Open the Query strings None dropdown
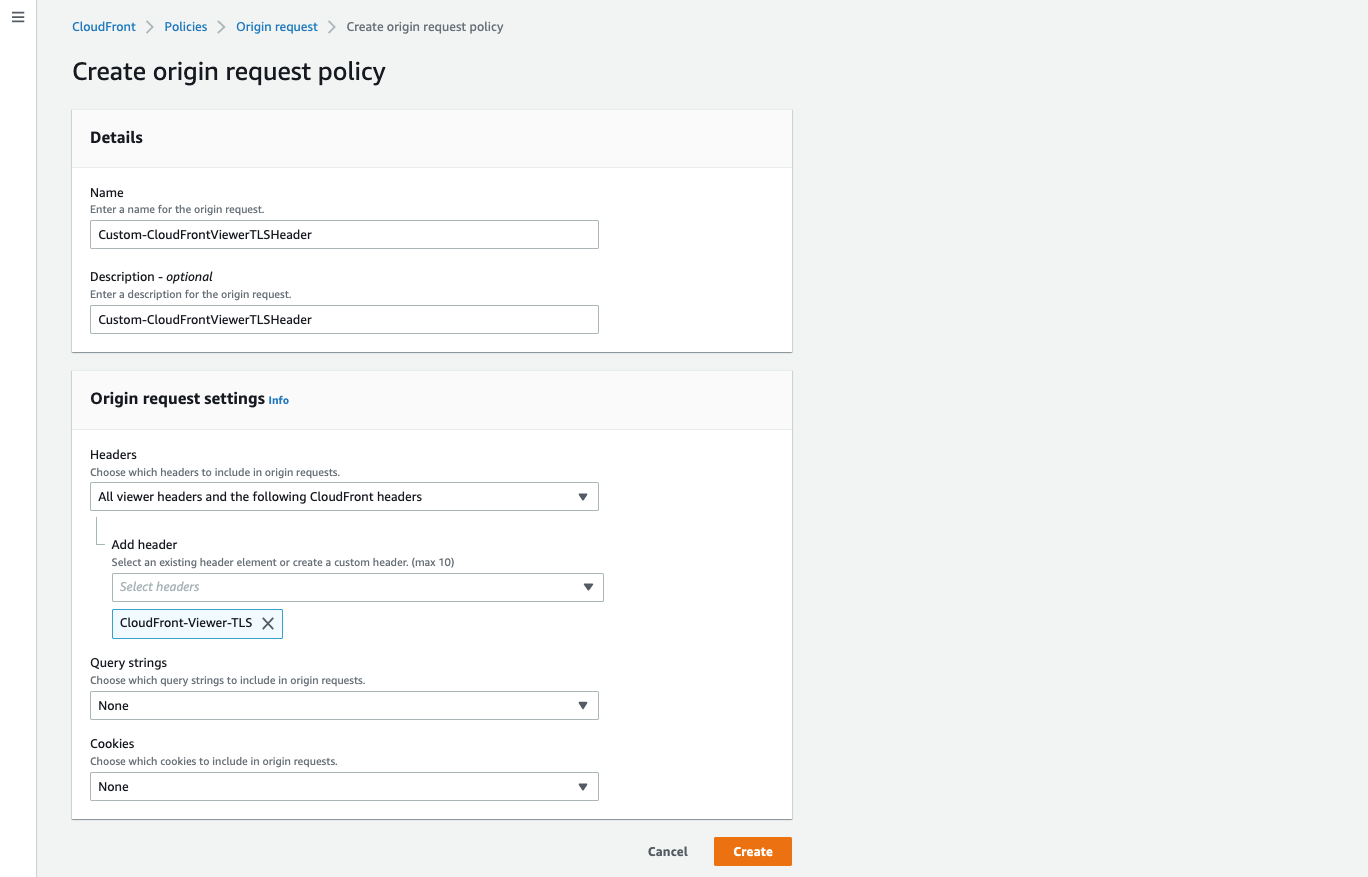Image resolution: width=1368 pixels, height=877 pixels. pos(344,705)
